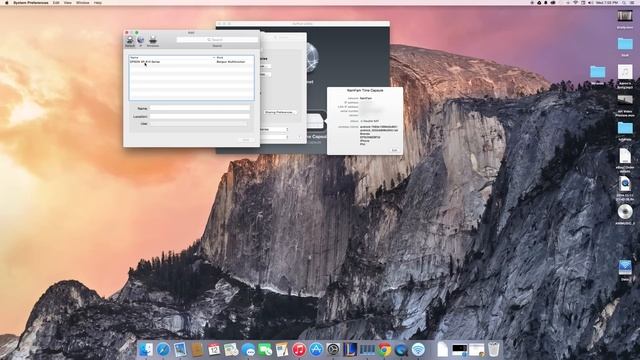Open the Trash in the Dock
This screenshot has height=360, width=640.
point(493,350)
